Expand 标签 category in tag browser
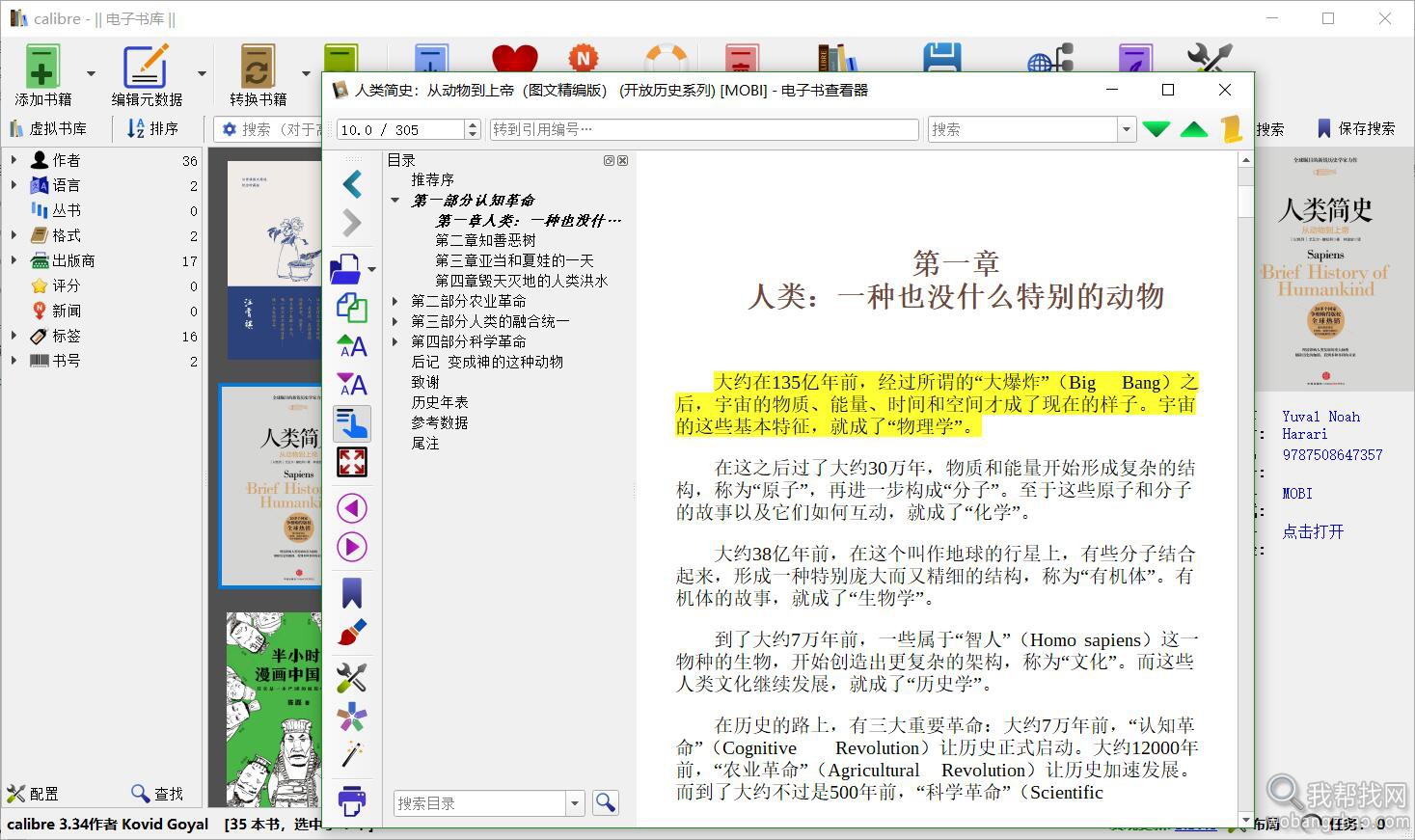 click(14, 336)
